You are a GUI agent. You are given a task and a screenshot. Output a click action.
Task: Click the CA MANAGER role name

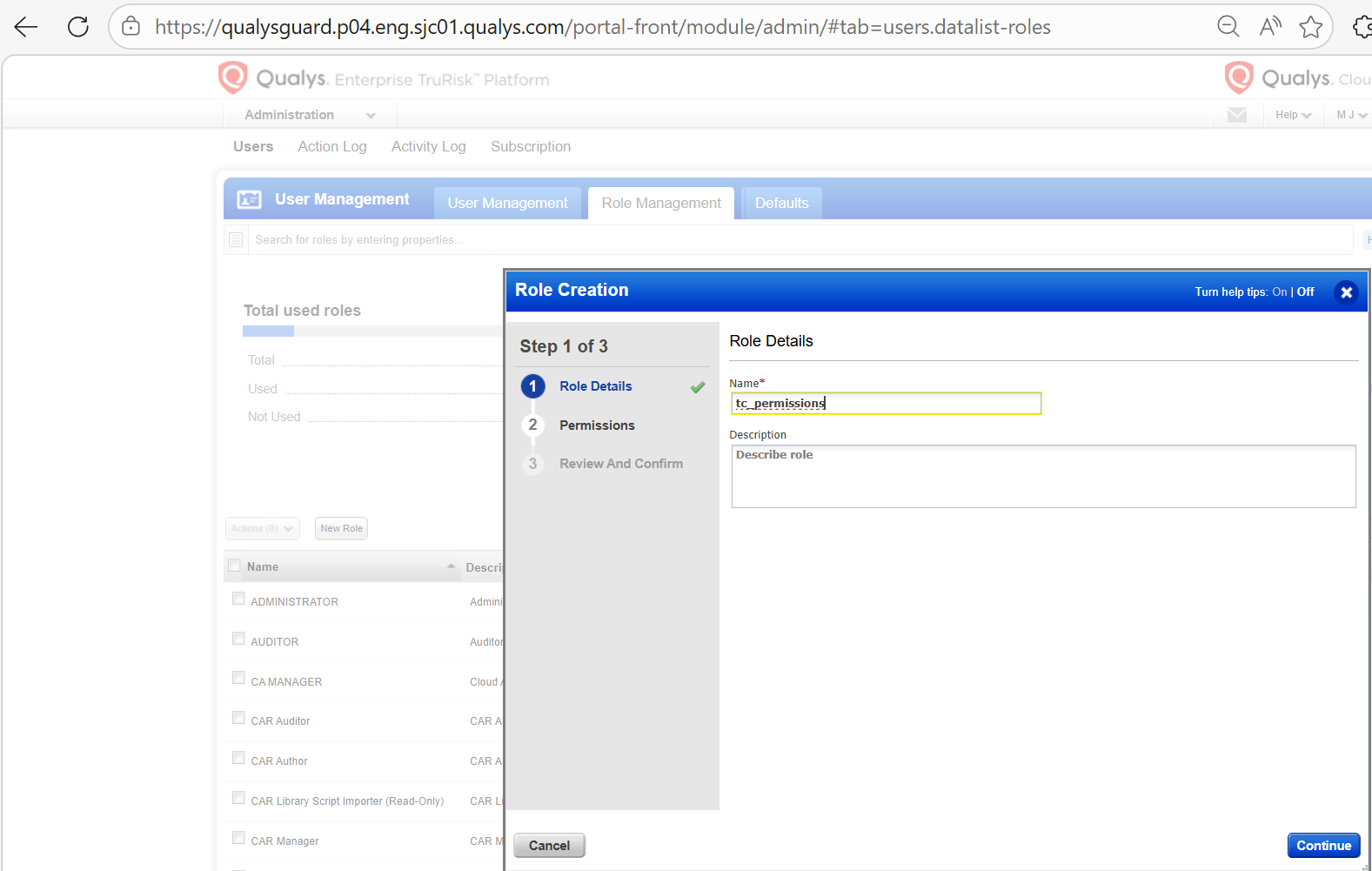tap(286, 682)
